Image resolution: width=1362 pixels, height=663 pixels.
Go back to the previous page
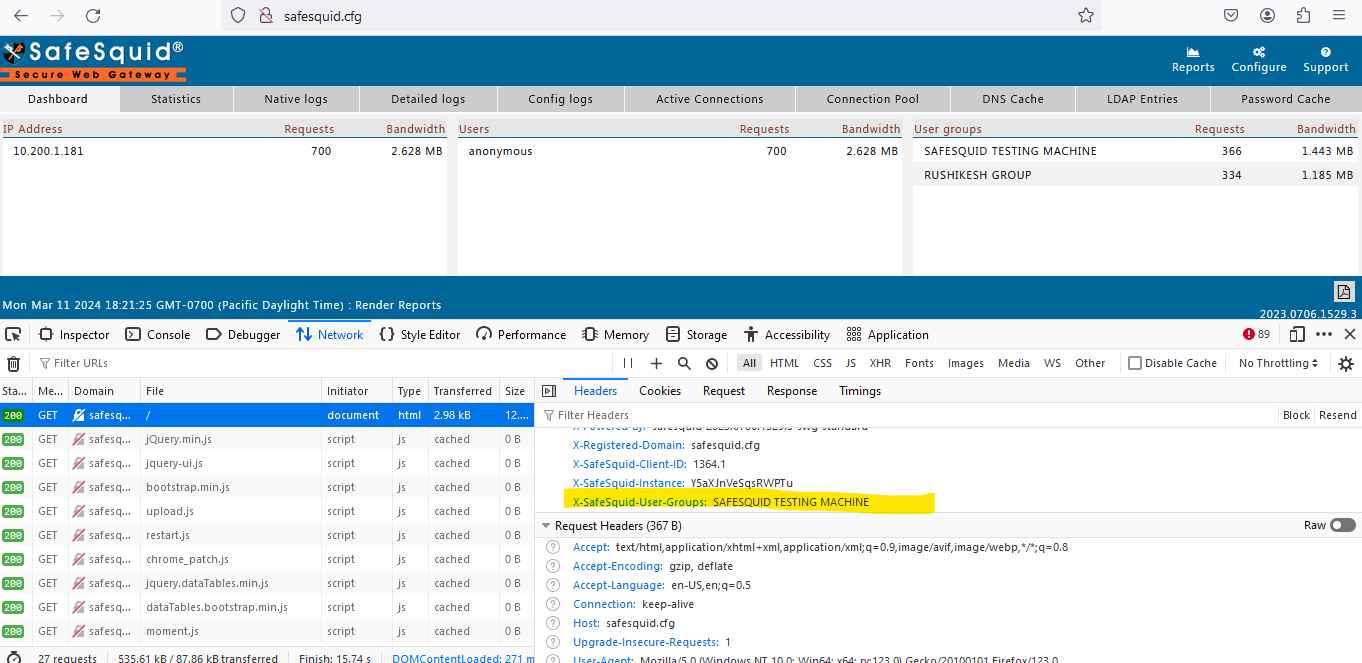[21, 16]
